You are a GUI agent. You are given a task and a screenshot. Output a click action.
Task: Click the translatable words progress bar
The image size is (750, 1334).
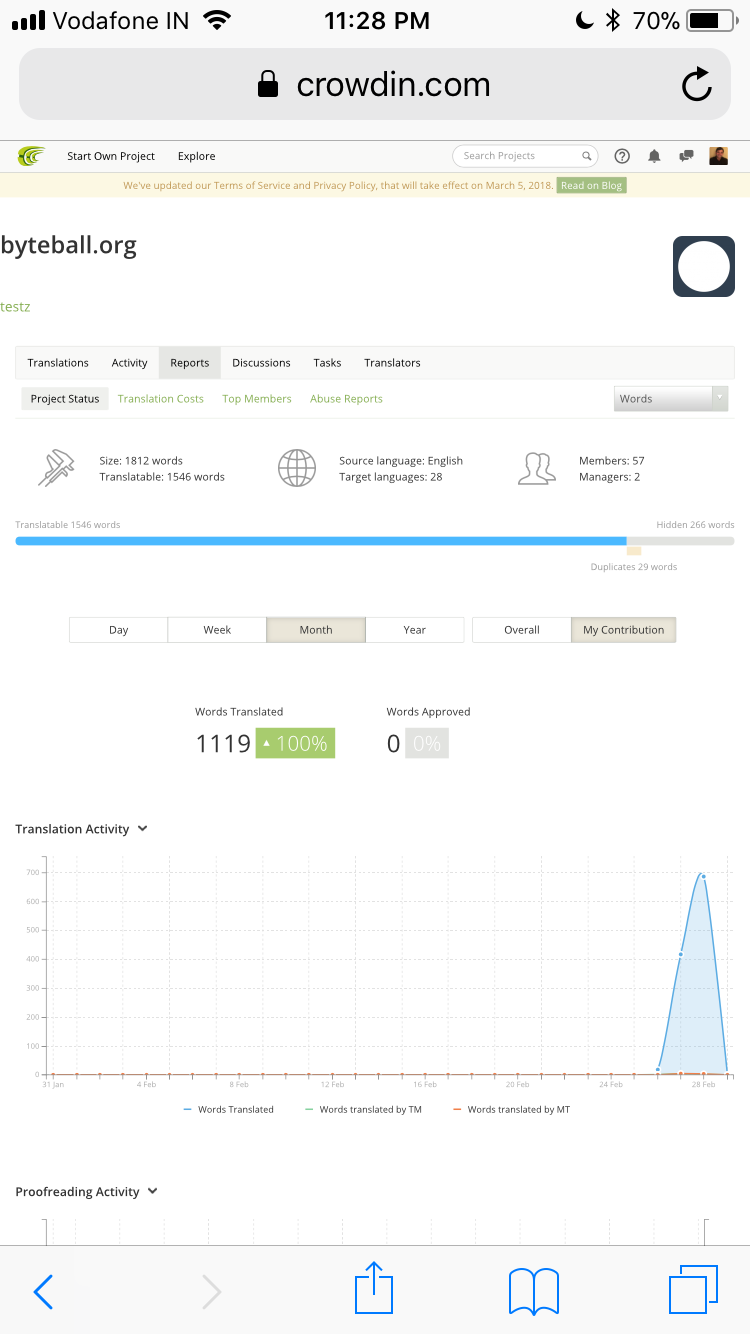[321, 541]
